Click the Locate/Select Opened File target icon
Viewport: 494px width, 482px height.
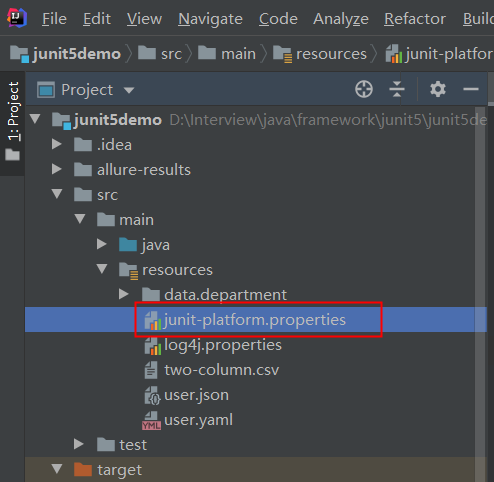pos(364,89)
